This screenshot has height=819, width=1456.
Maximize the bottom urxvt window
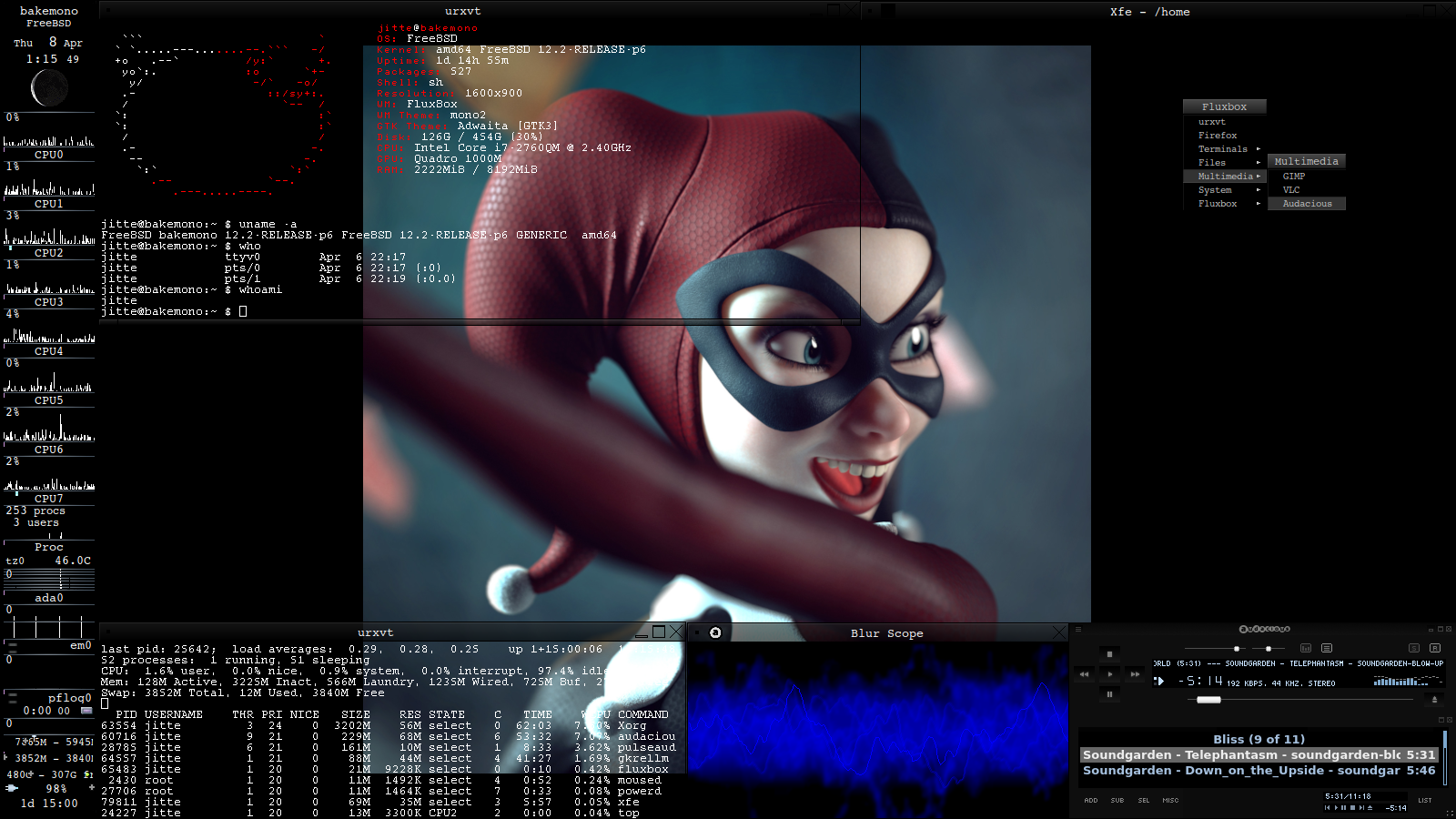[x=659, y=632]
